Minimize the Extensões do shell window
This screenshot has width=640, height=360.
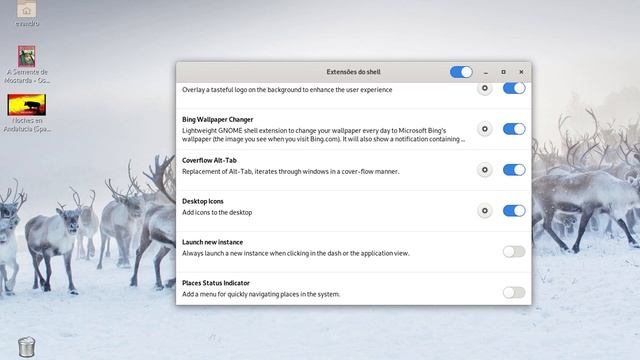pos(486,72)
